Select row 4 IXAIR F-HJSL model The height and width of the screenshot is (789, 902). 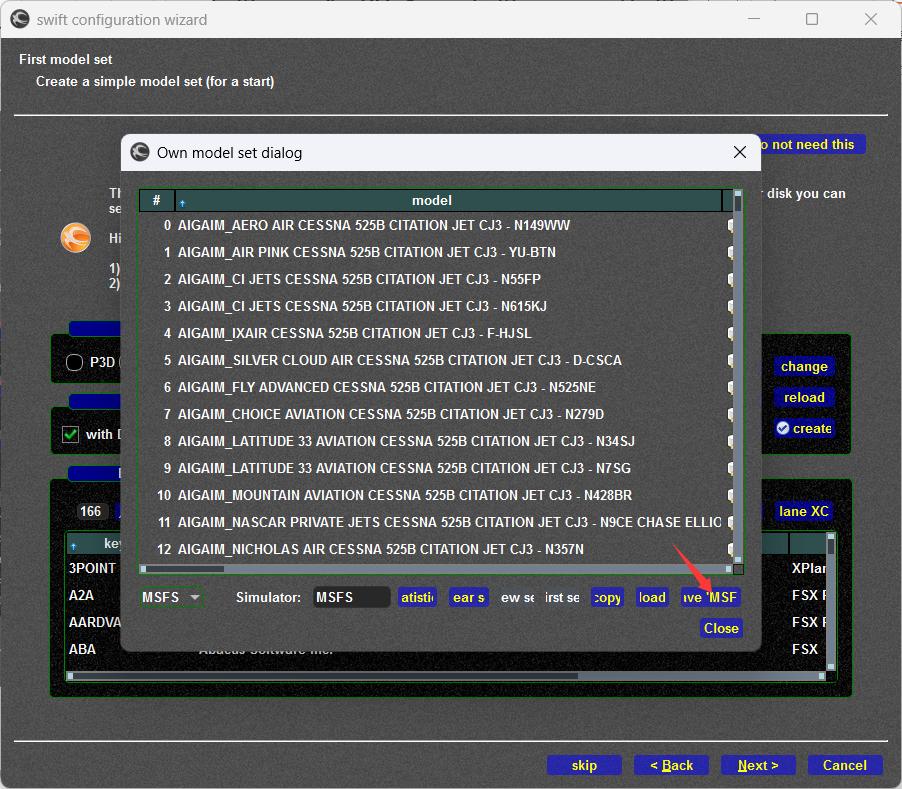pos(435,333)
